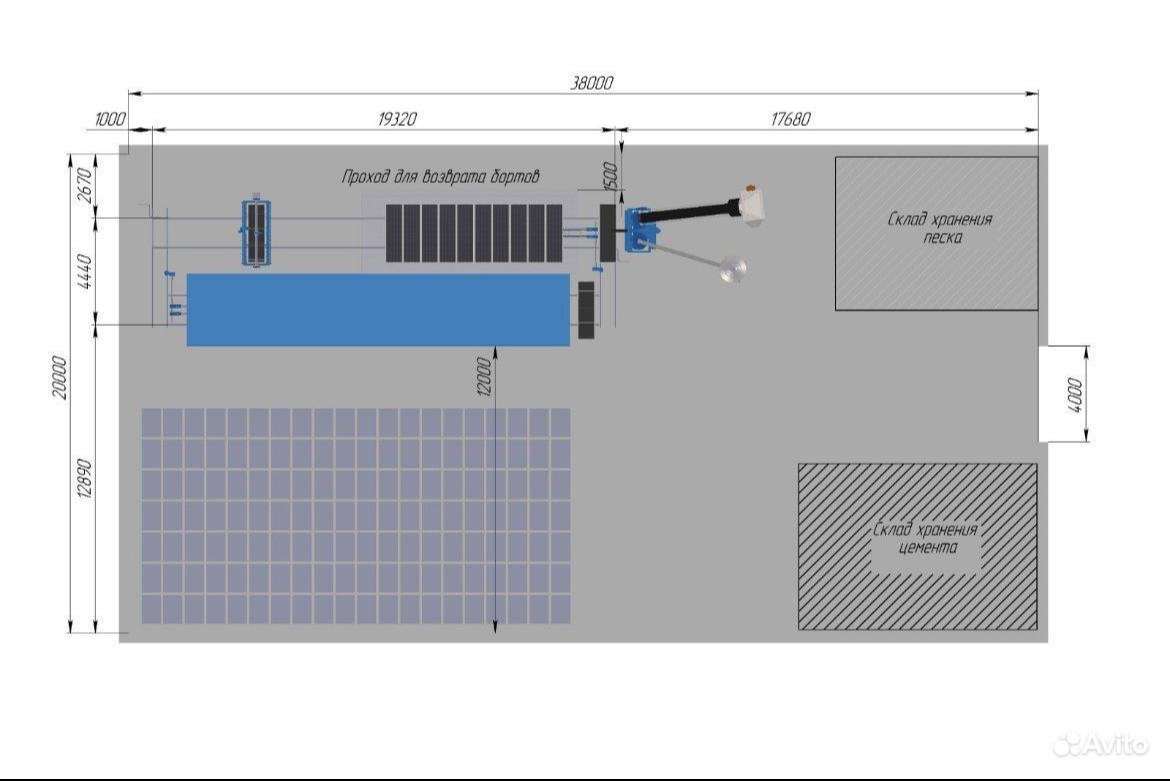
Task: Click the 38000 overall width dimension
Action: [590, 84]
